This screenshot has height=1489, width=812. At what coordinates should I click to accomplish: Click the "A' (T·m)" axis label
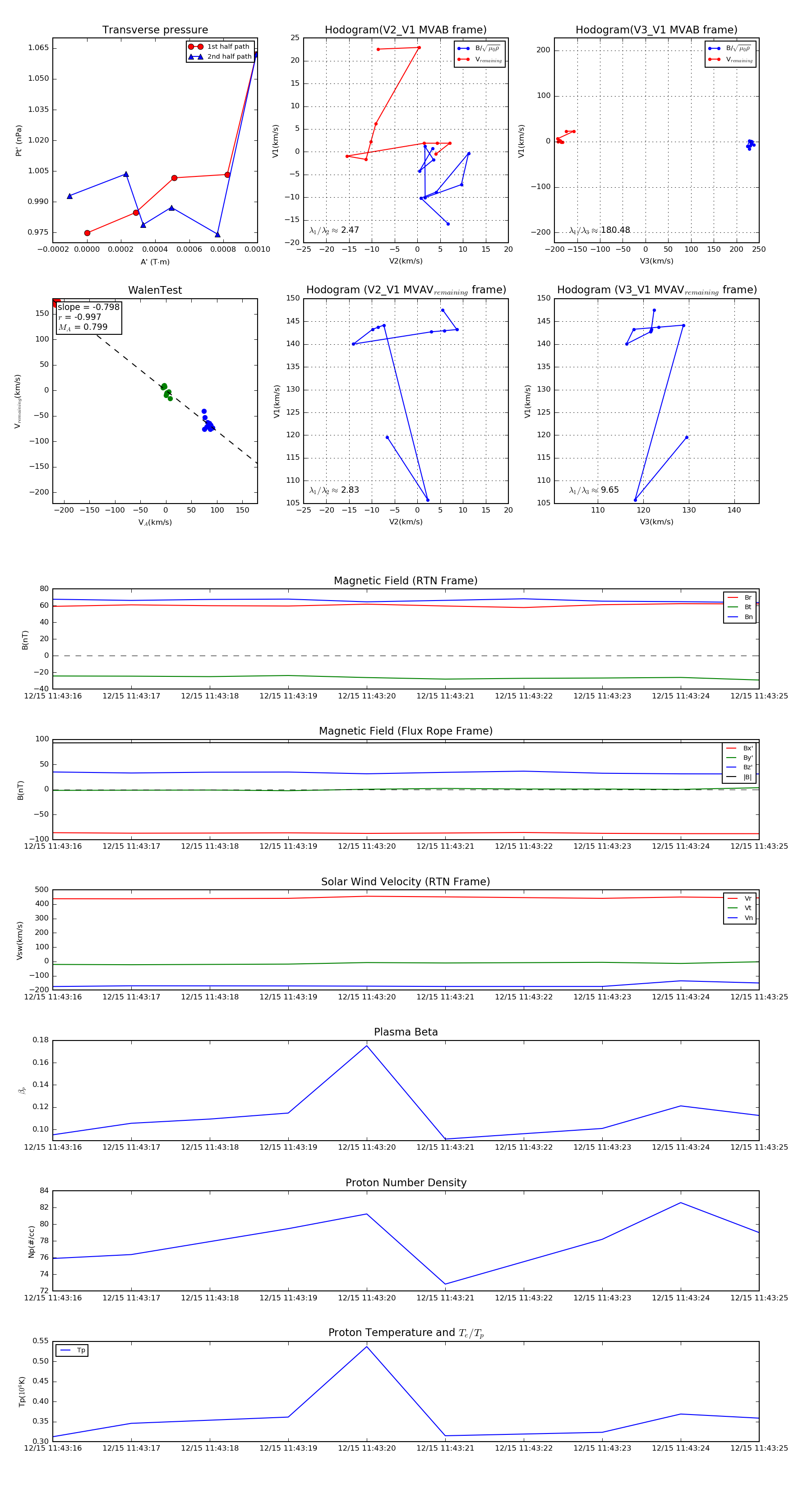click(x=155, y=262)
